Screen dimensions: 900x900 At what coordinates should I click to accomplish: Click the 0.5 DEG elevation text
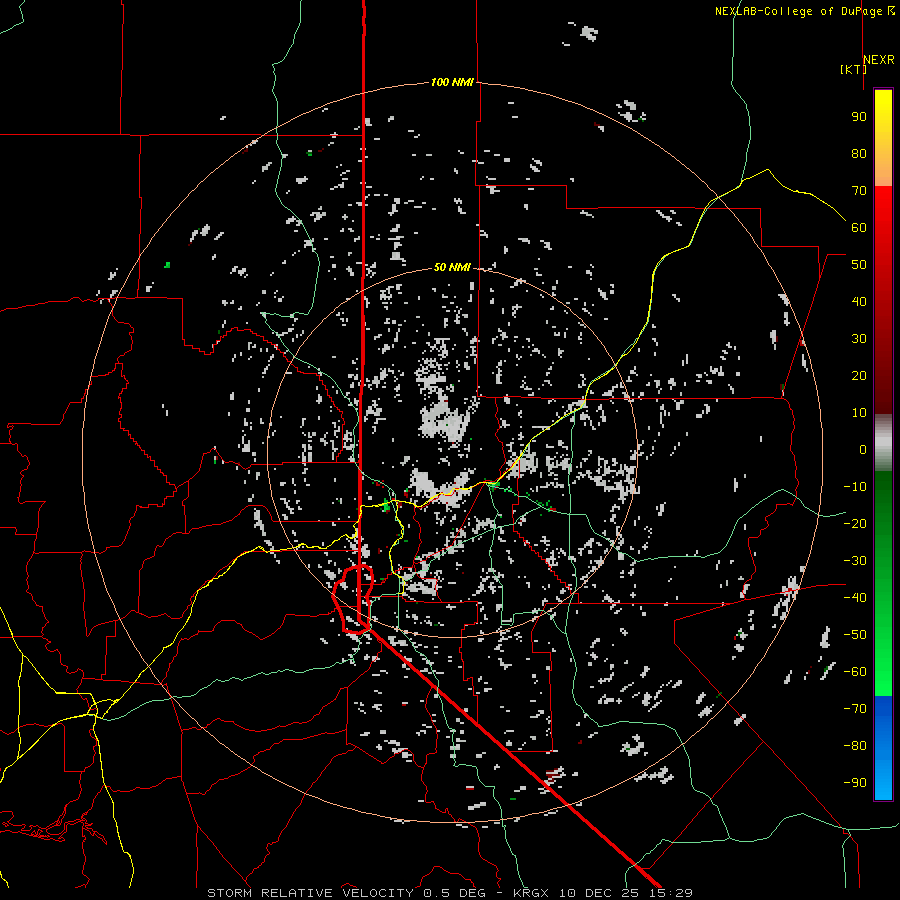pyautogui.click(x=455, y=893)
